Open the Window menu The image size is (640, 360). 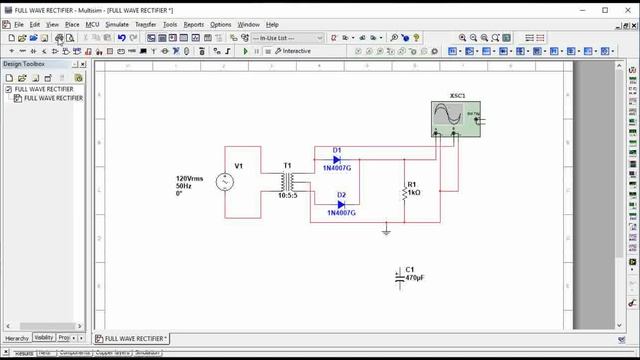pyautogui.click(x=249, y=25)
